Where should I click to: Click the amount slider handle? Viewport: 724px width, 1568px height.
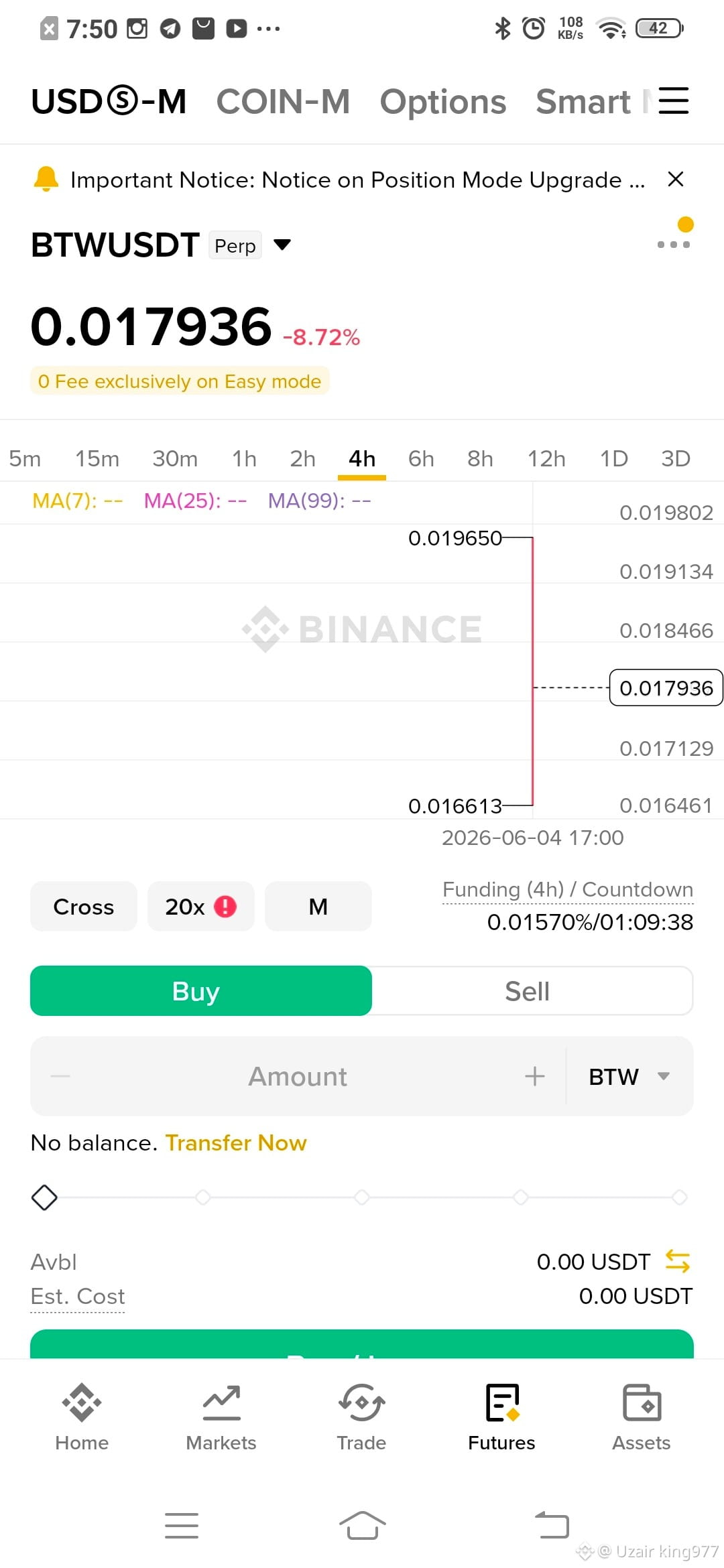point(44,1197)
